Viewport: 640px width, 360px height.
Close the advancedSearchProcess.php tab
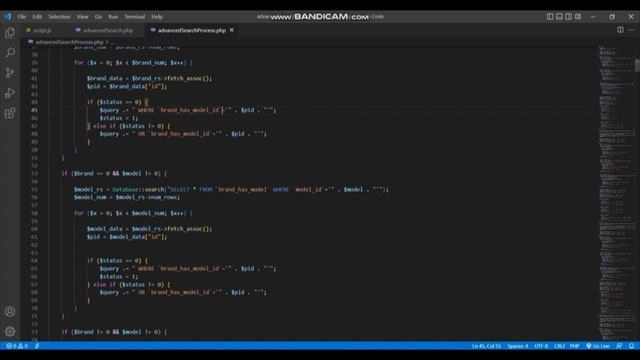231,30
